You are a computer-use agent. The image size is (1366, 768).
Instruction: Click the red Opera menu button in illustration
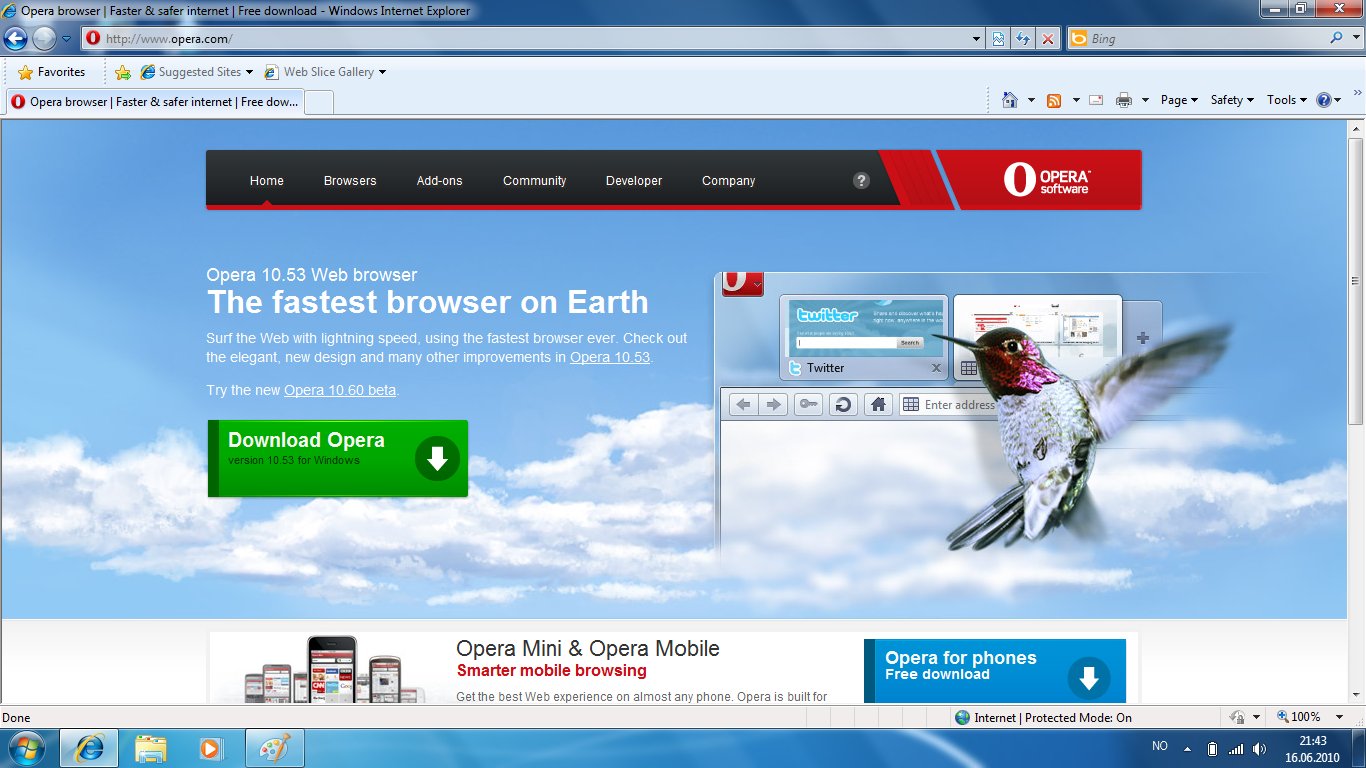pyautogui.click(x=742, y=284)
